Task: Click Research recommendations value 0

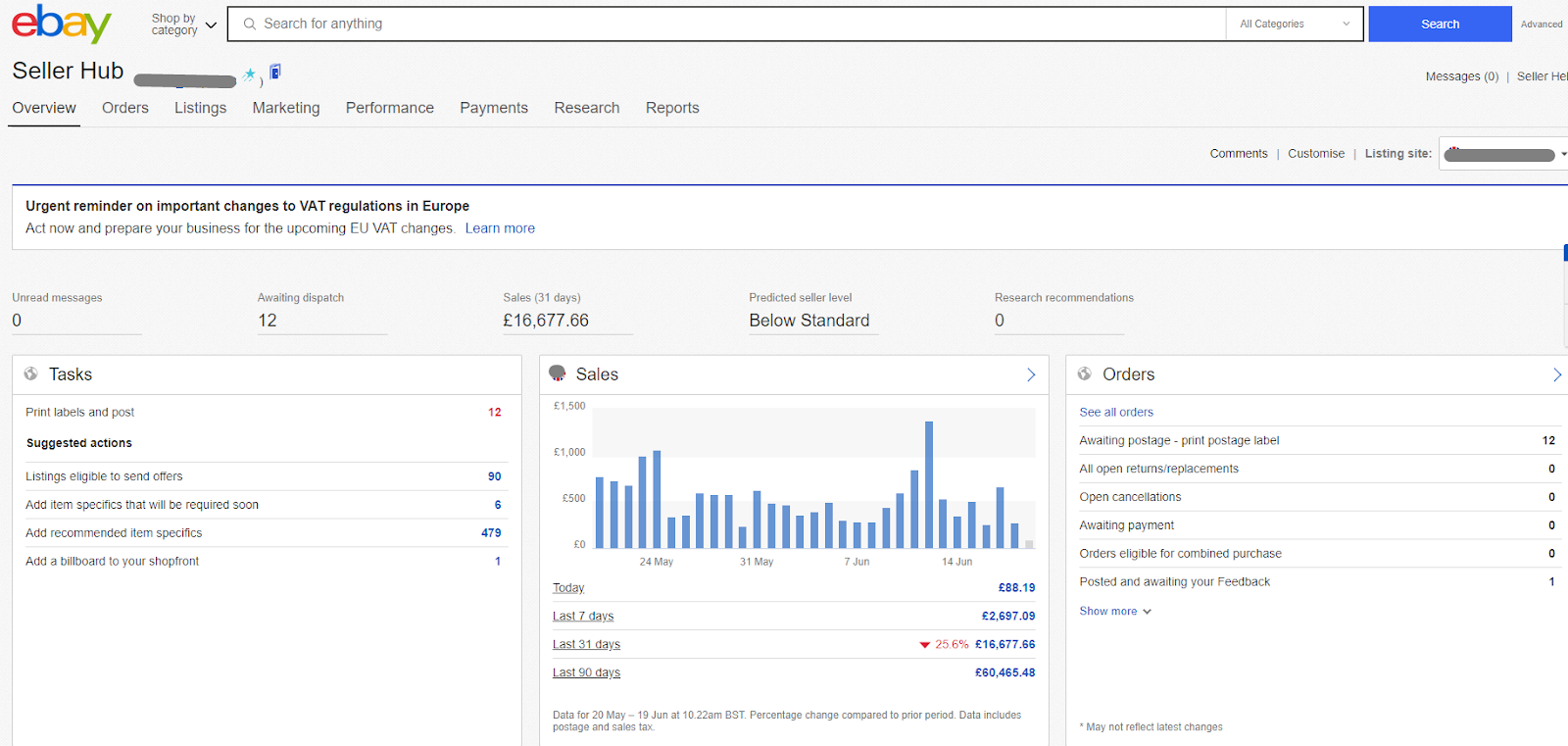Action: tap(1000, 321)
